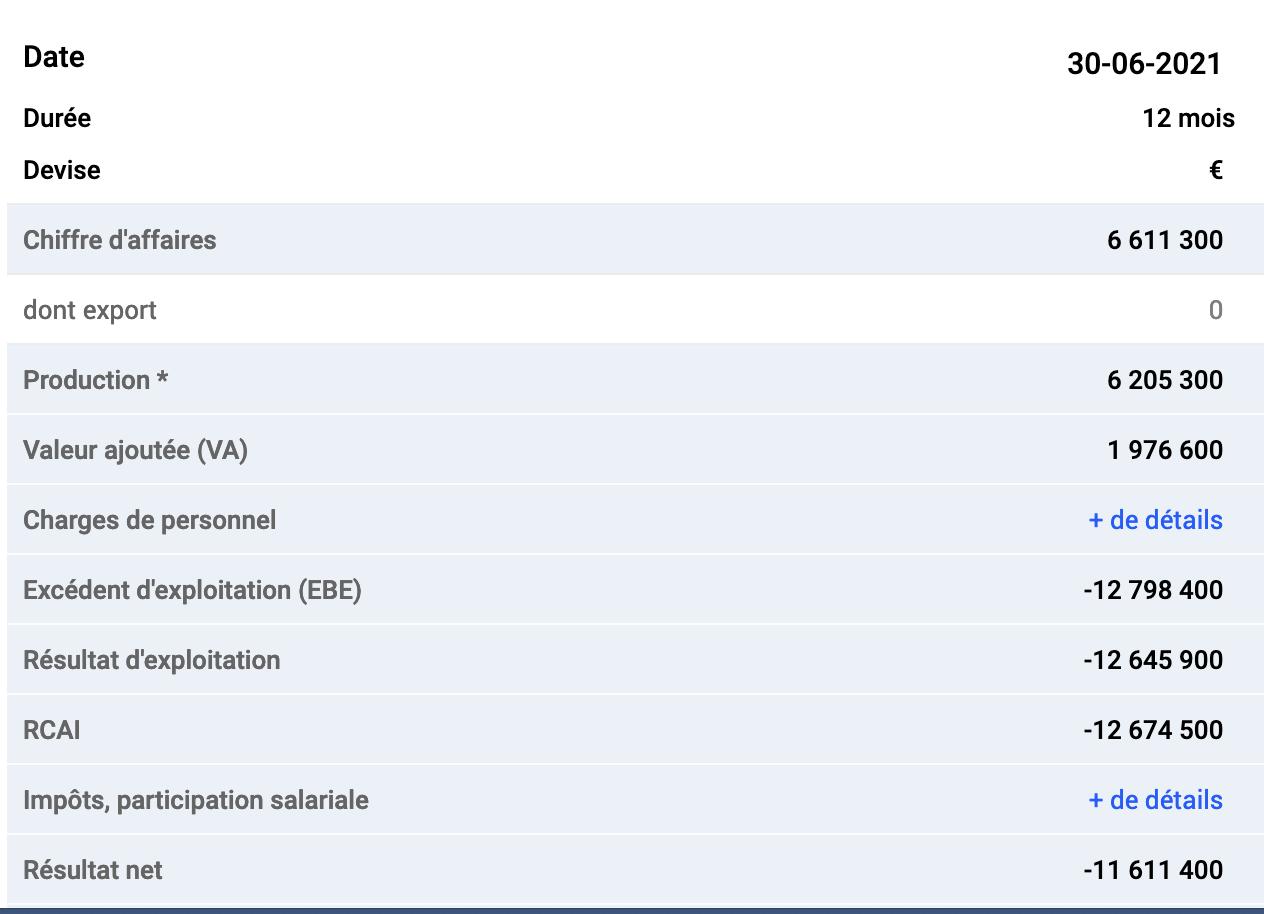Click the 'dont export' row label
The width and height of the screenshot is (1264, 914).
[x=90, y=310]
